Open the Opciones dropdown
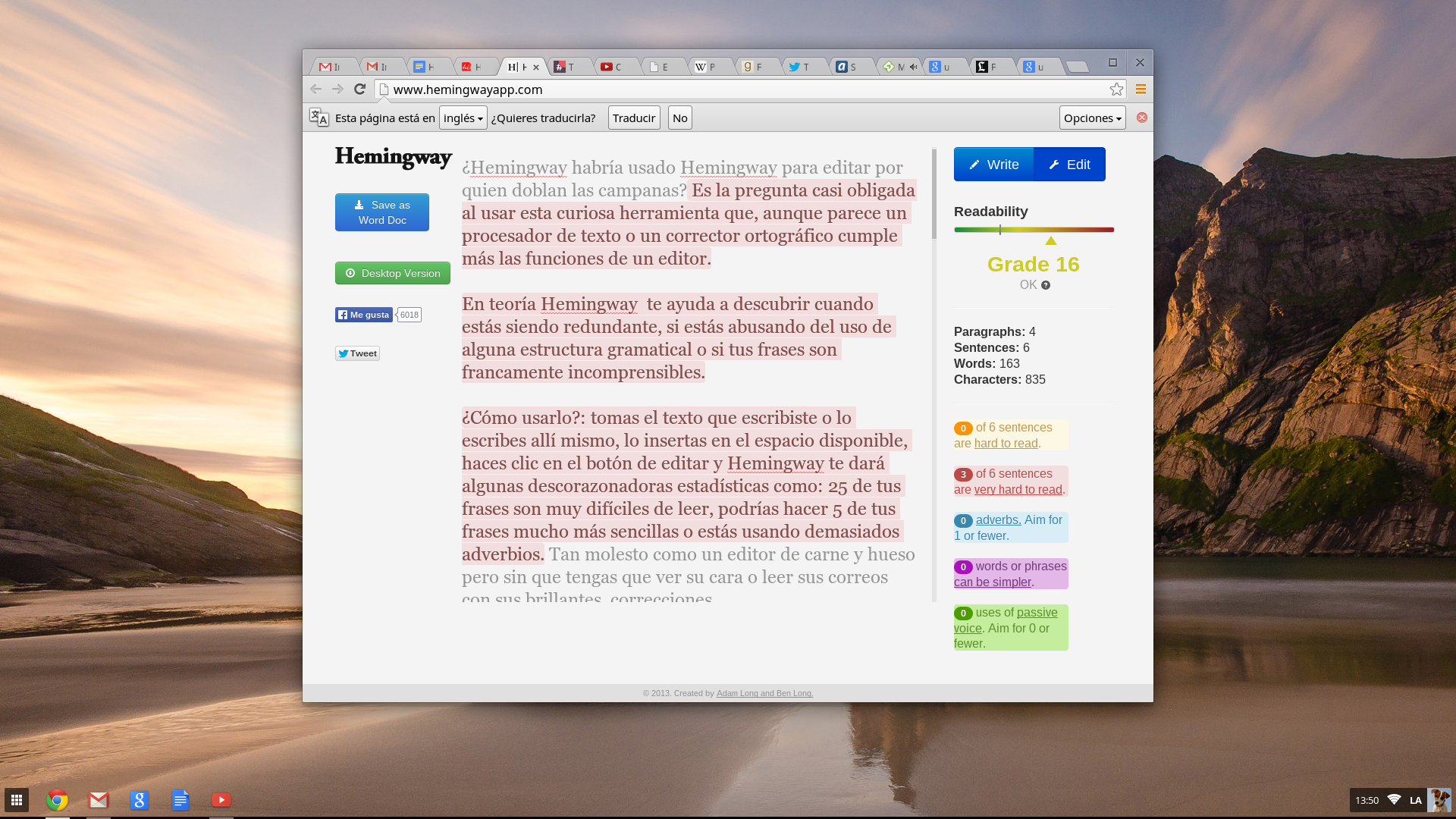This screenshot has width=1456, height=819. (x=1092, y=118)
